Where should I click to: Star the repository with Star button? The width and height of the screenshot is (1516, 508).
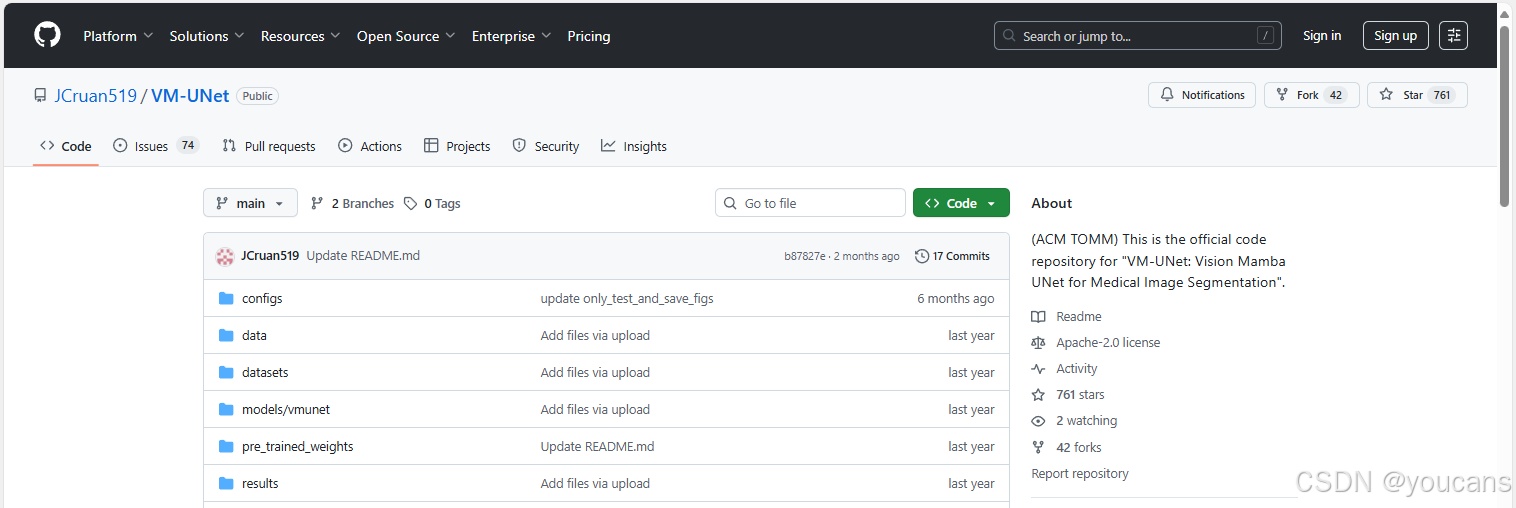click(x=1417, y=95)
